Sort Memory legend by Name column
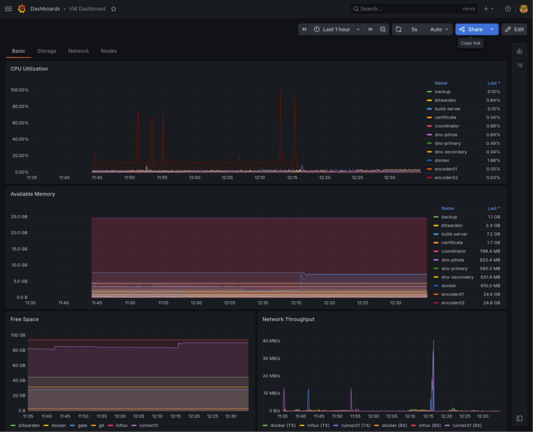The image size is (533, 432). pyautogui.click(x=447, y=208)
